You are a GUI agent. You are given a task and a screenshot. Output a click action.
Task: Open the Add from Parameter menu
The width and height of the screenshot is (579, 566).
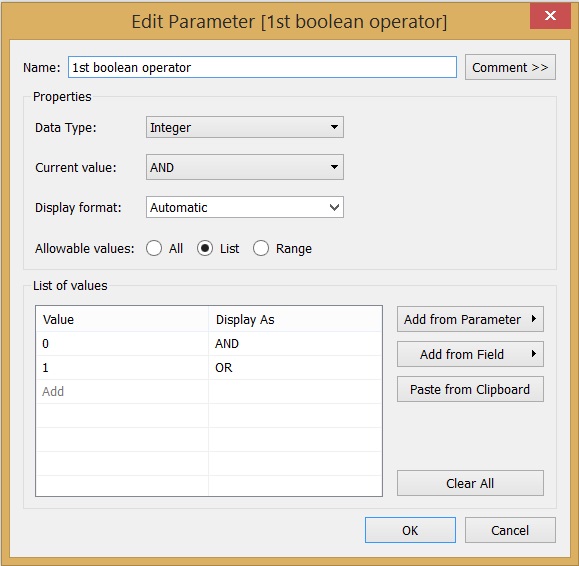[470, 319]
